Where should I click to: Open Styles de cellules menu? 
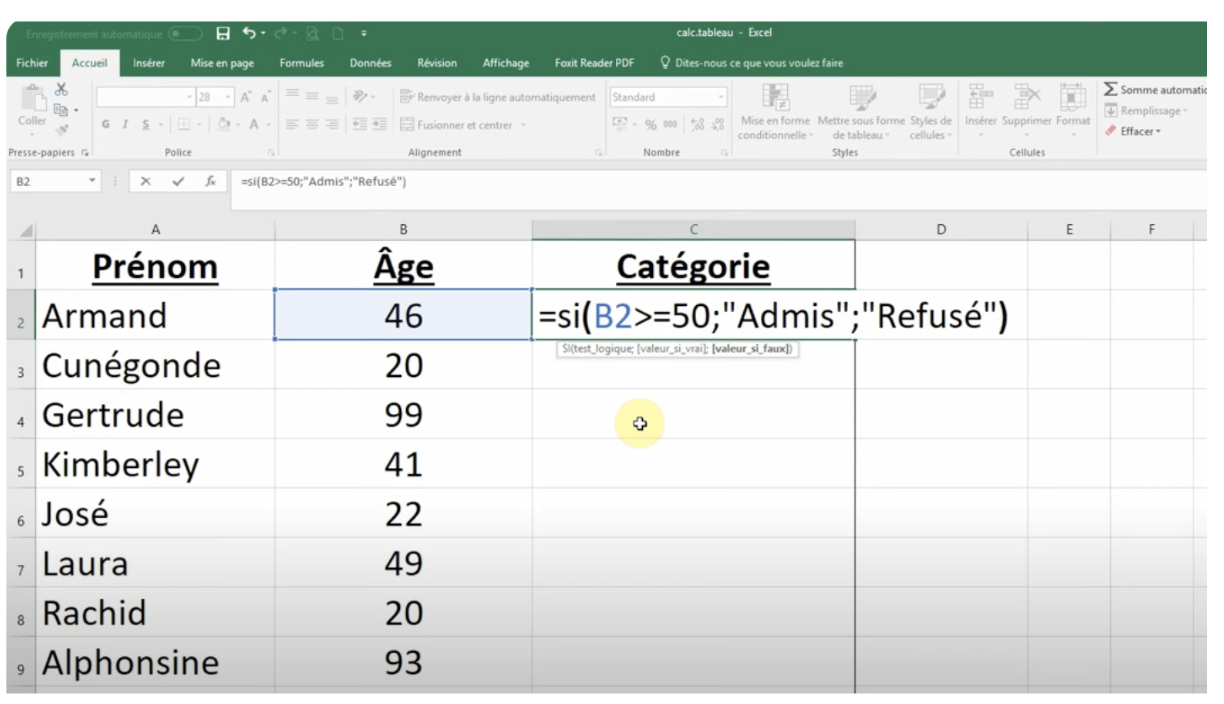pos(930,111)
